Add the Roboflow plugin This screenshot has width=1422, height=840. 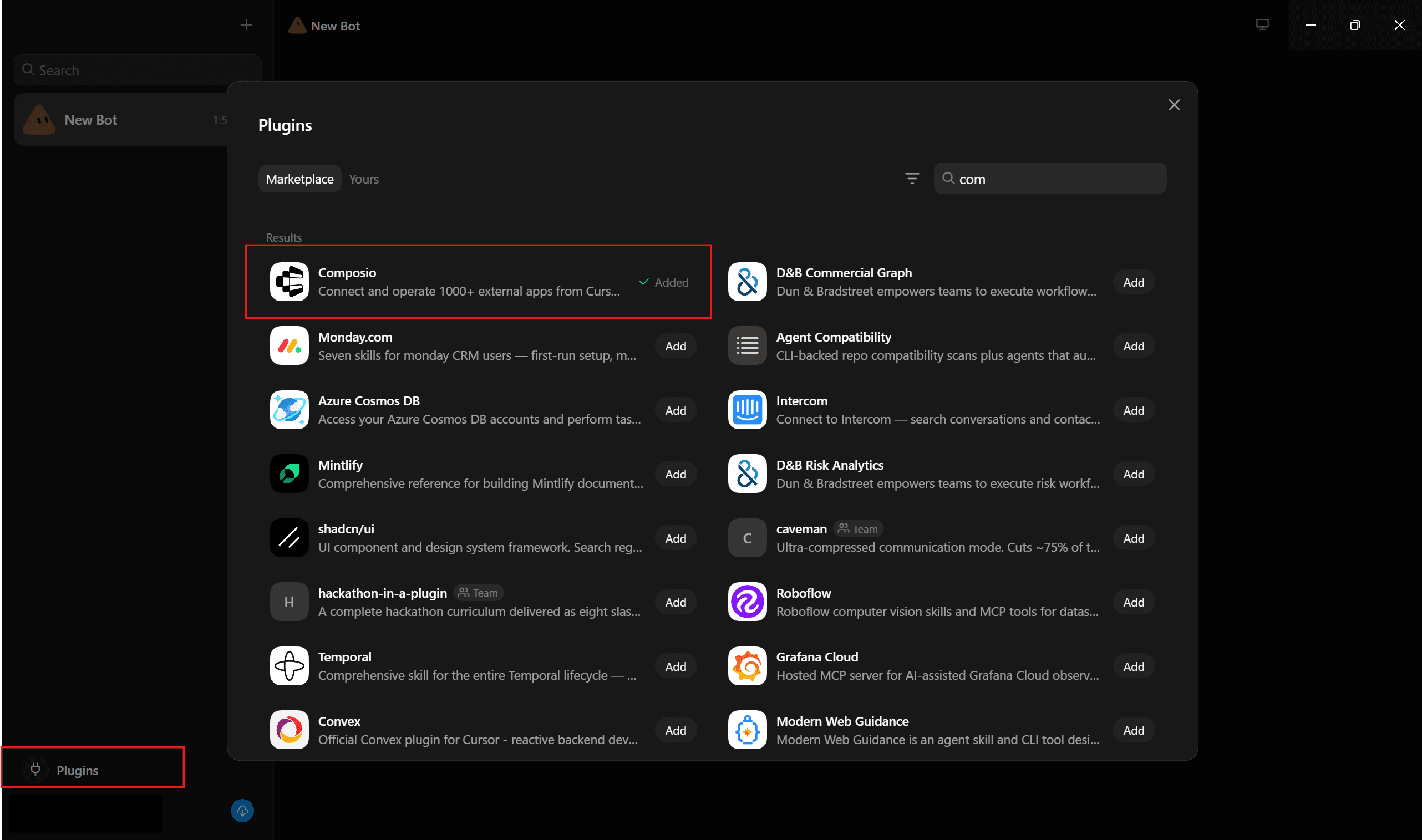[x=1134, y=602]
